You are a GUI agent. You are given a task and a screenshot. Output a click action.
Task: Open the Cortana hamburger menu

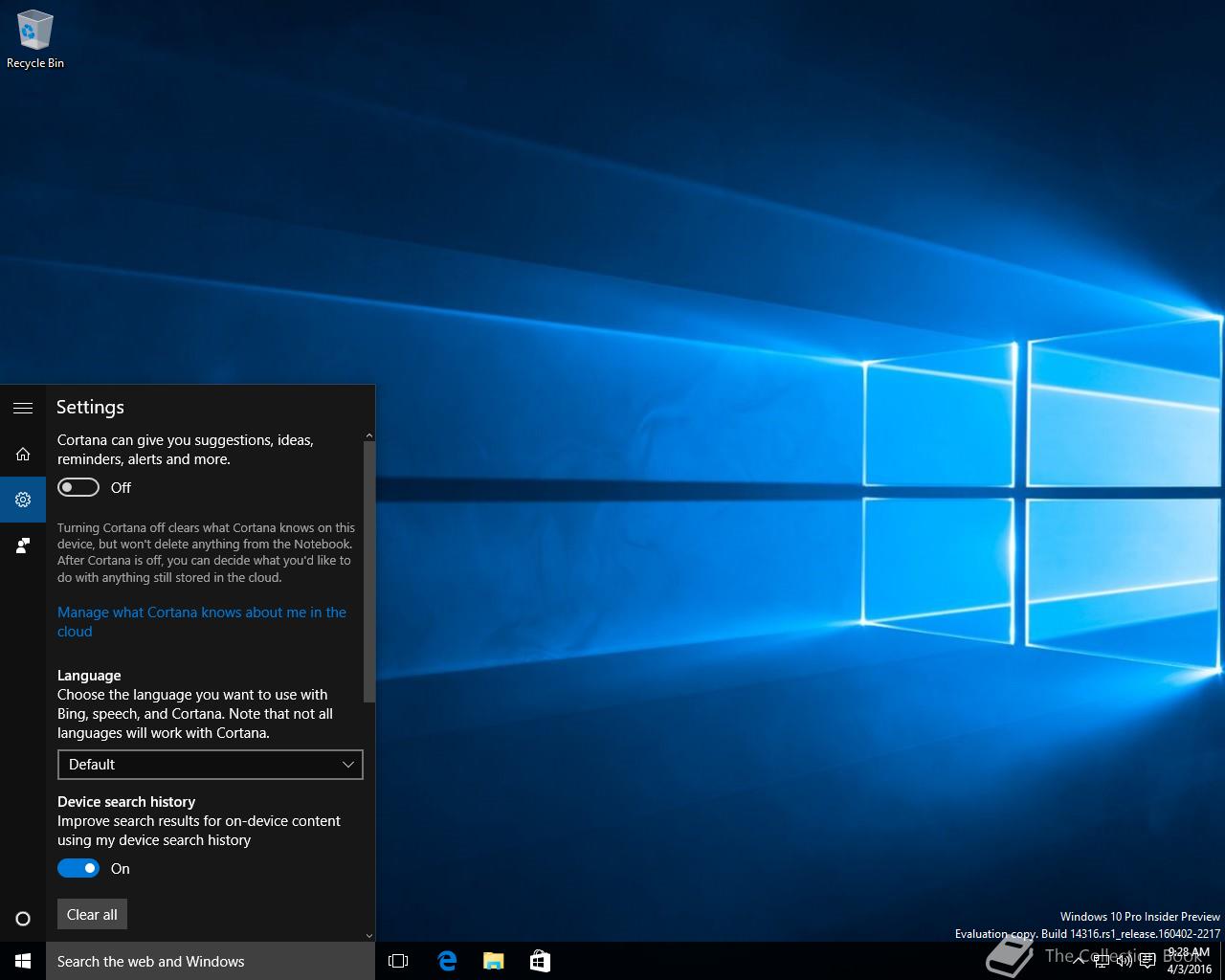tap(23, 408)
